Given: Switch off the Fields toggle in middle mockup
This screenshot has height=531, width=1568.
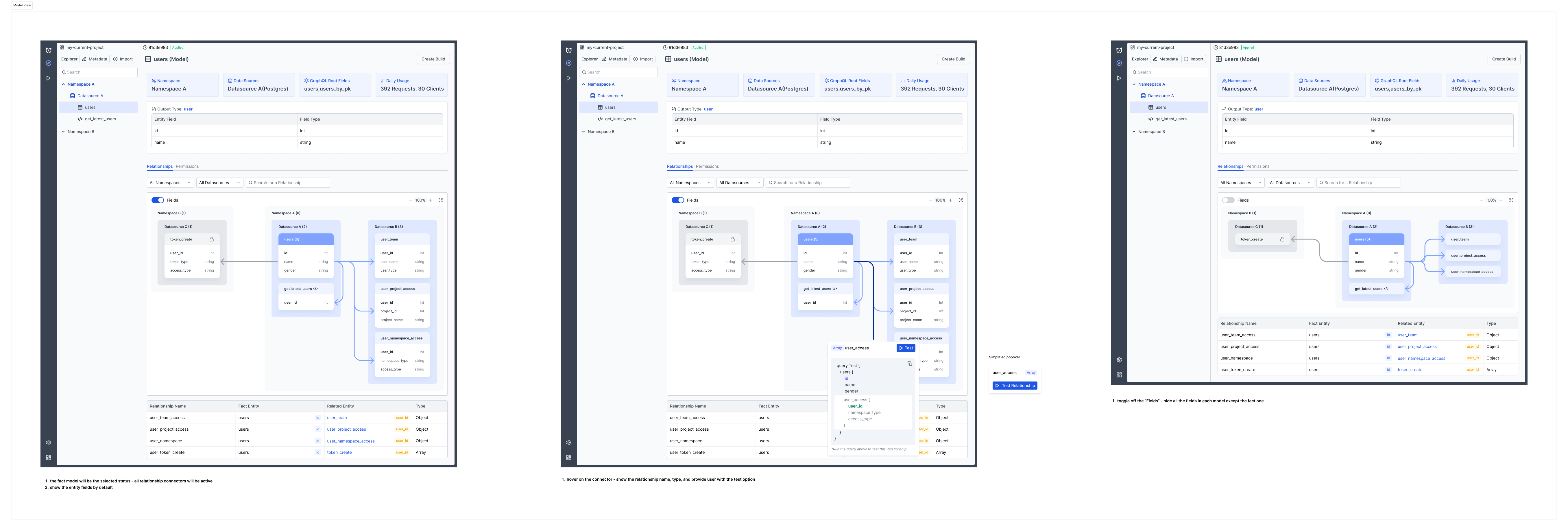Looking at the screenshot, I should click(677, 200).
